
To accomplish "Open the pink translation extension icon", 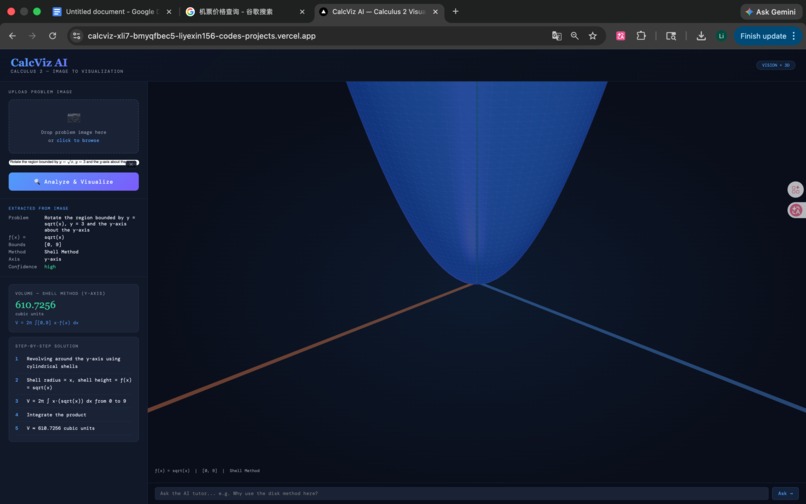I will point(620,36).
